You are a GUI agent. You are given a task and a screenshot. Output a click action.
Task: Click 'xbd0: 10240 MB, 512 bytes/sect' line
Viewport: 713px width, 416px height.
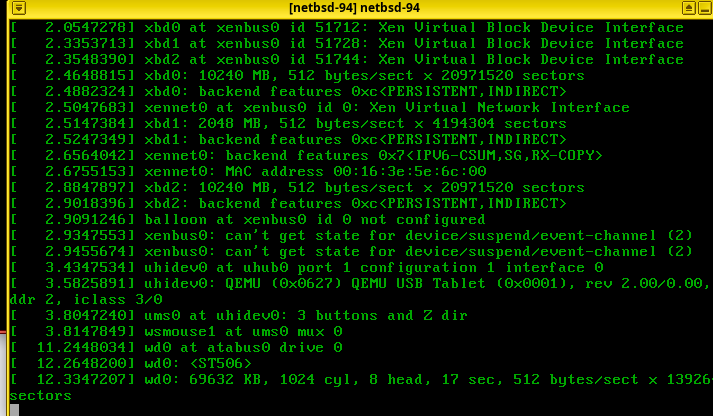point(297,75)
